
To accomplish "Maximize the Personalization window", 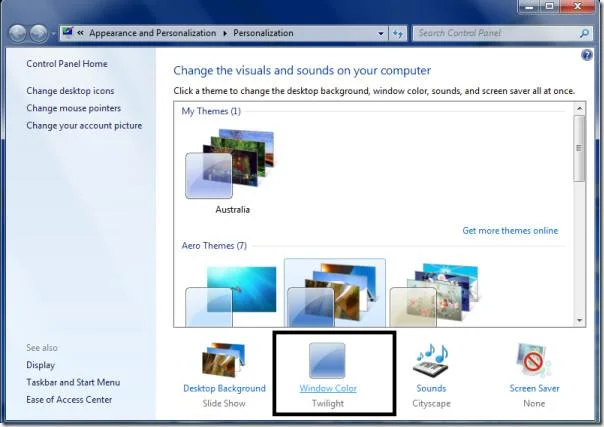I will 549,7.
